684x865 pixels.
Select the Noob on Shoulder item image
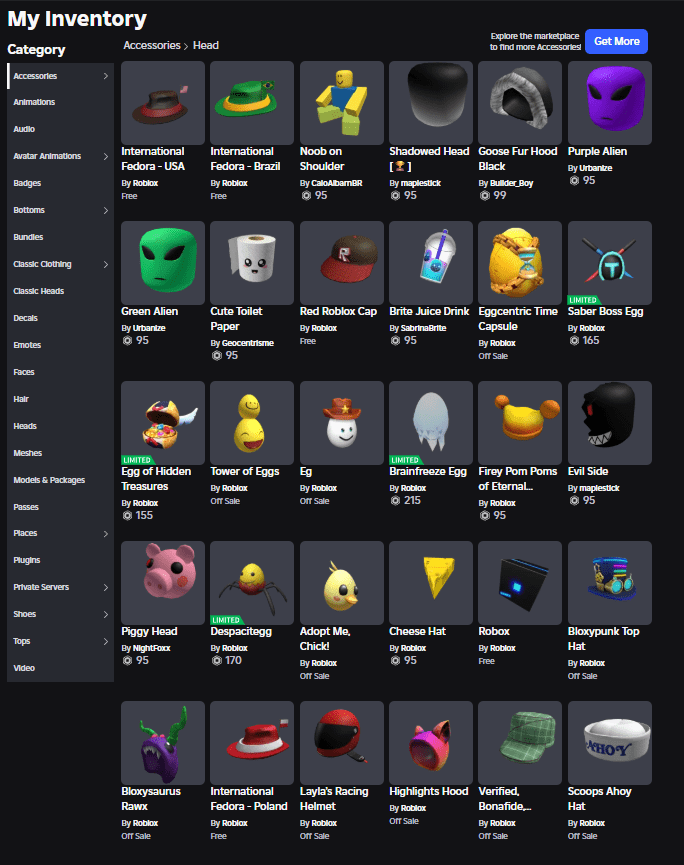tap(341, 103)
